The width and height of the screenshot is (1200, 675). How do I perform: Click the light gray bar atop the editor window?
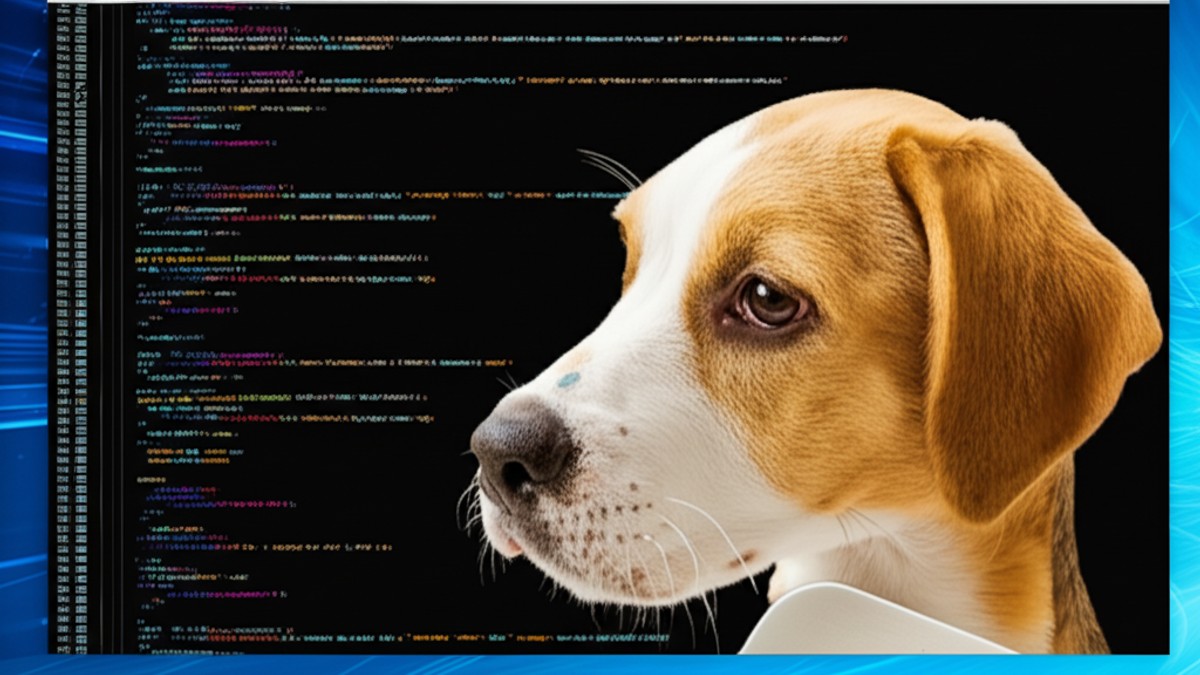coord(600,2)
